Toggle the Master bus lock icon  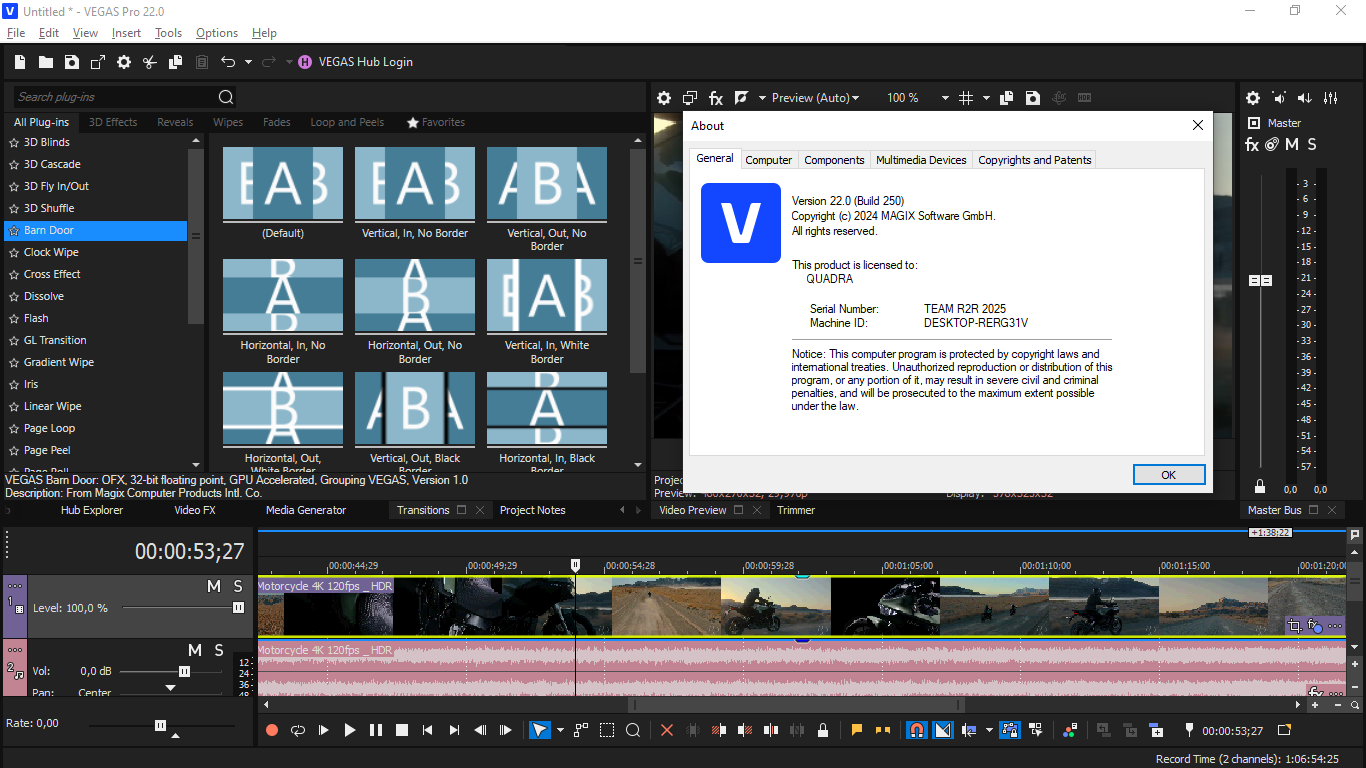click(1260, 487)
